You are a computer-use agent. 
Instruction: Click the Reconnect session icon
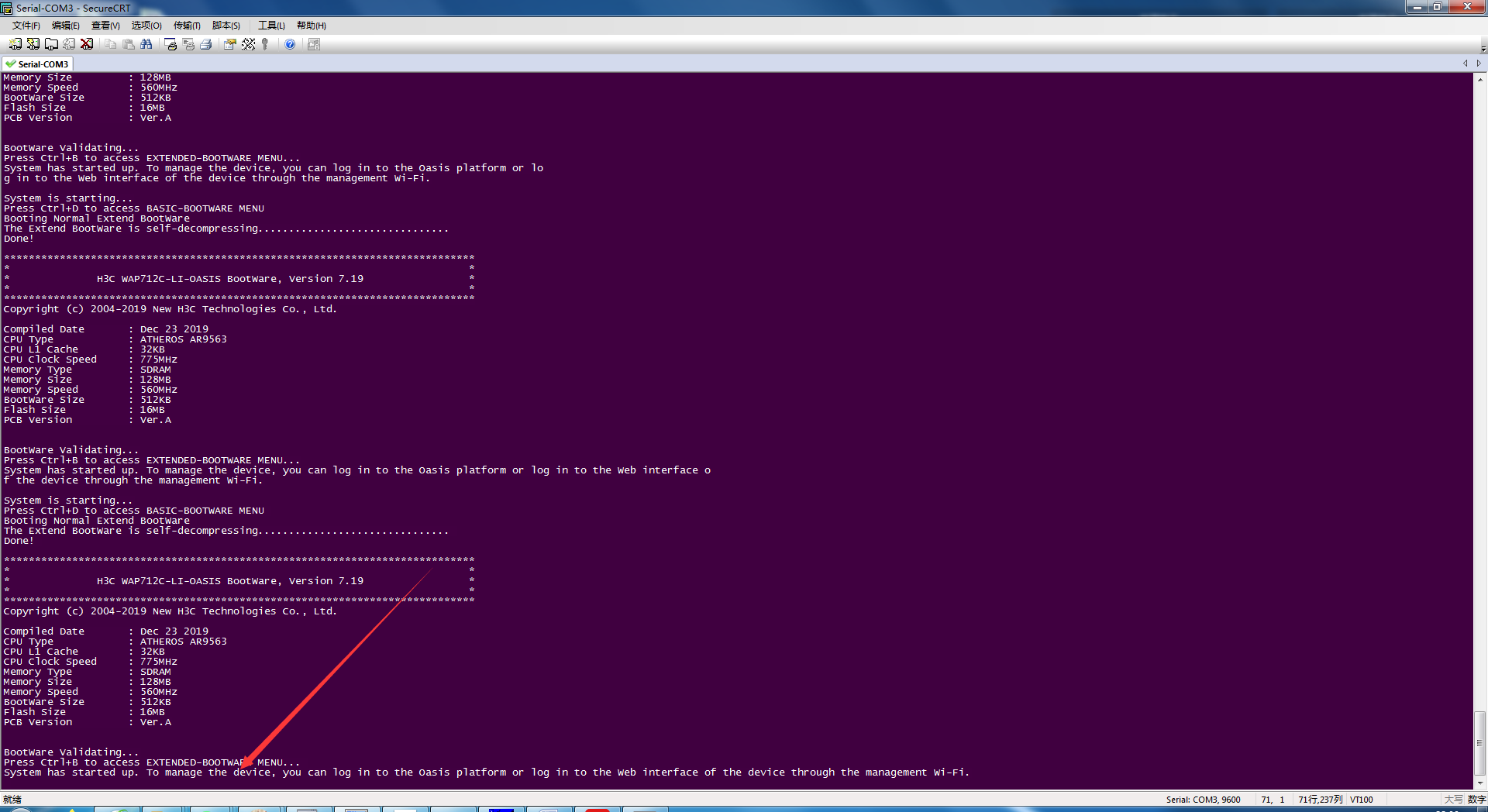pos(69,44)
